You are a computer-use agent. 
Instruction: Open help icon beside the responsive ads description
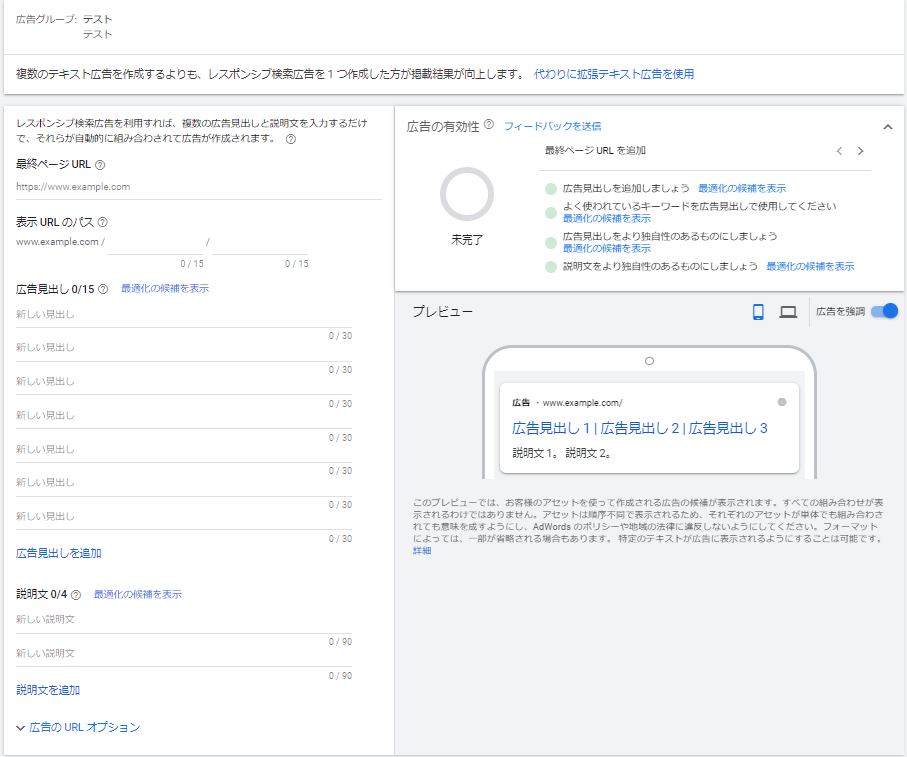pos(291,139)
